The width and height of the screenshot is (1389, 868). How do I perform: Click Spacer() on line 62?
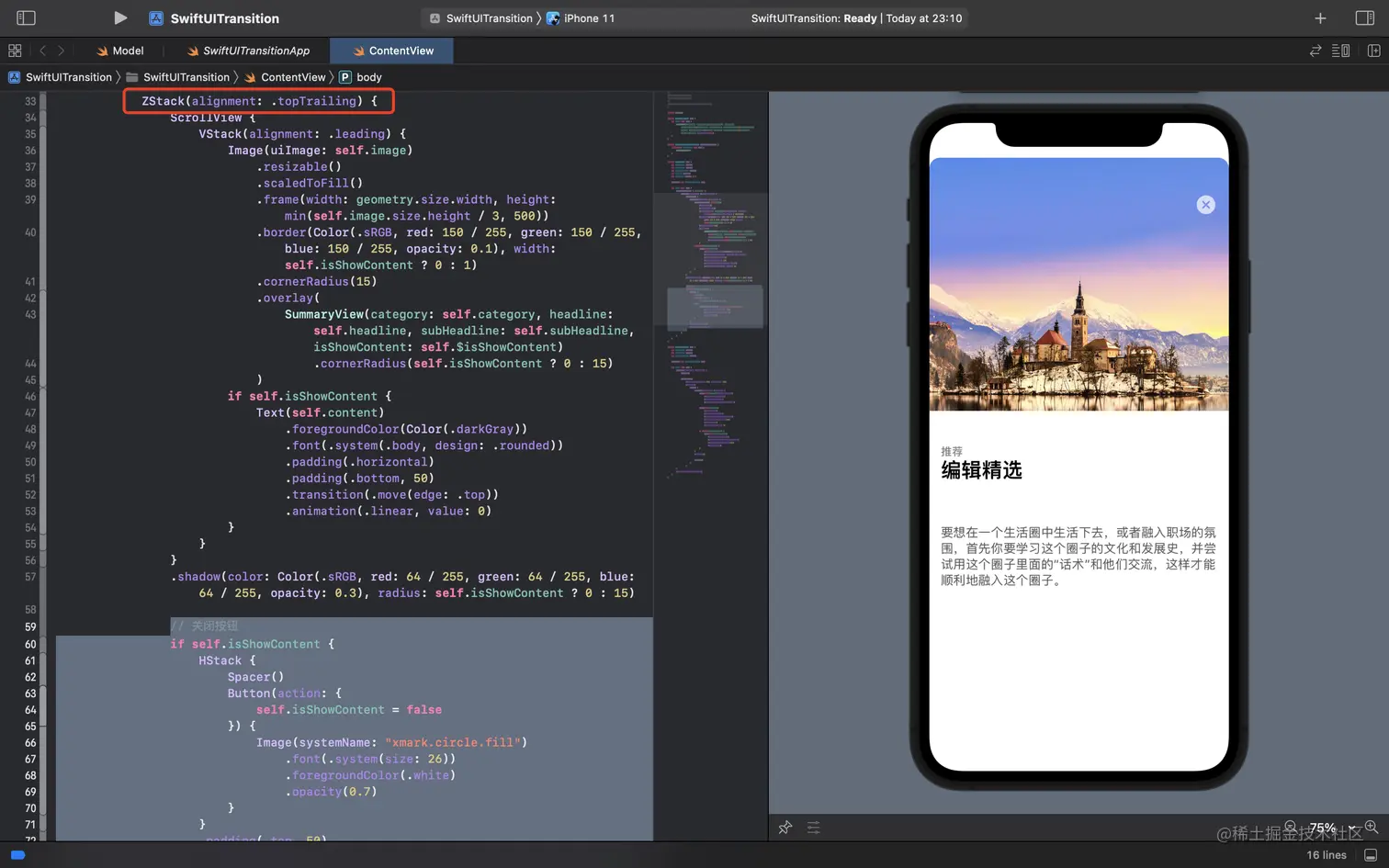255,677
